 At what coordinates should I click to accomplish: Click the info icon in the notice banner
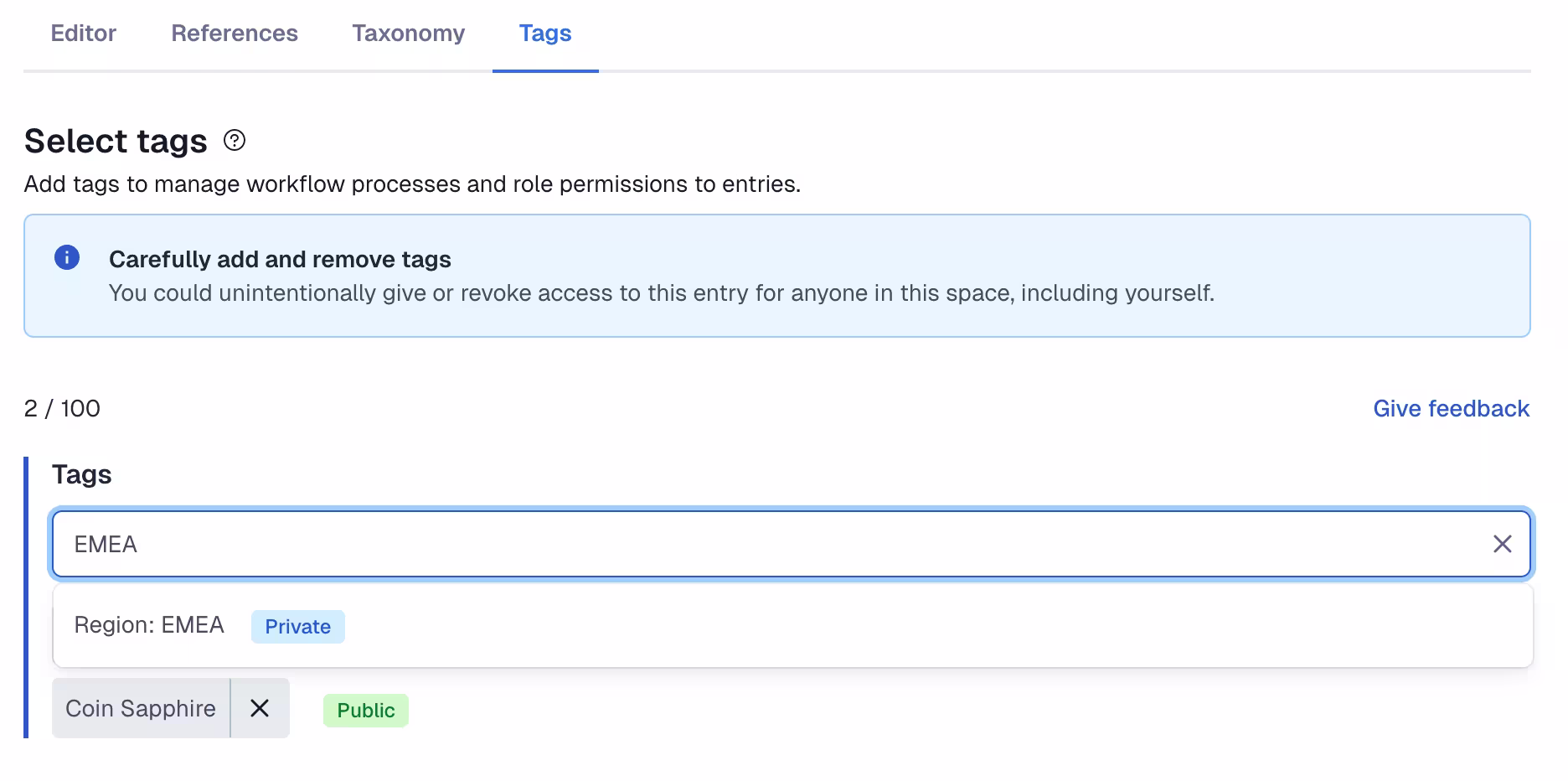point(67,257)
